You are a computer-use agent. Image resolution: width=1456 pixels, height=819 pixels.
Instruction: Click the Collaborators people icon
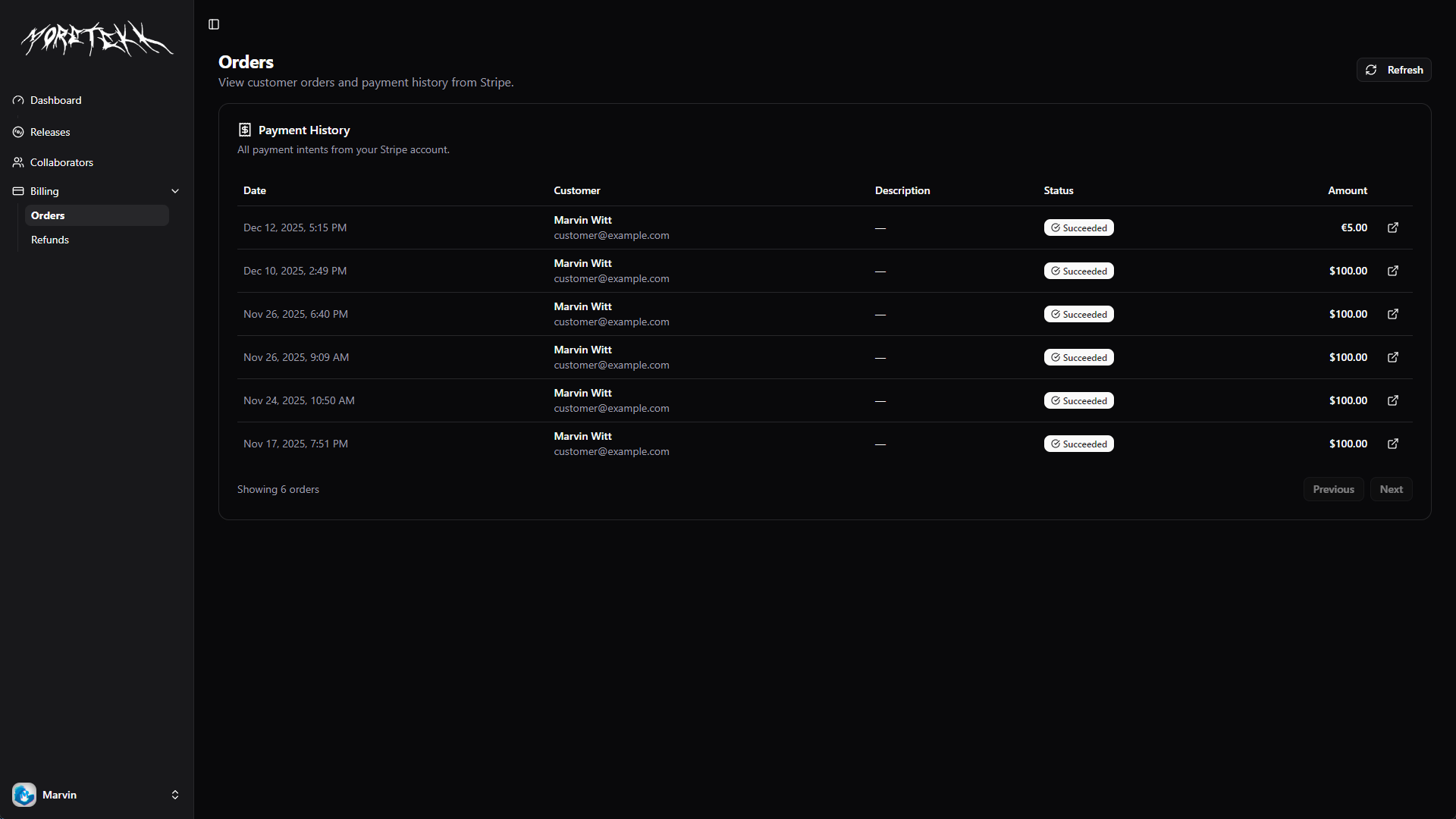tap(18, 162)
